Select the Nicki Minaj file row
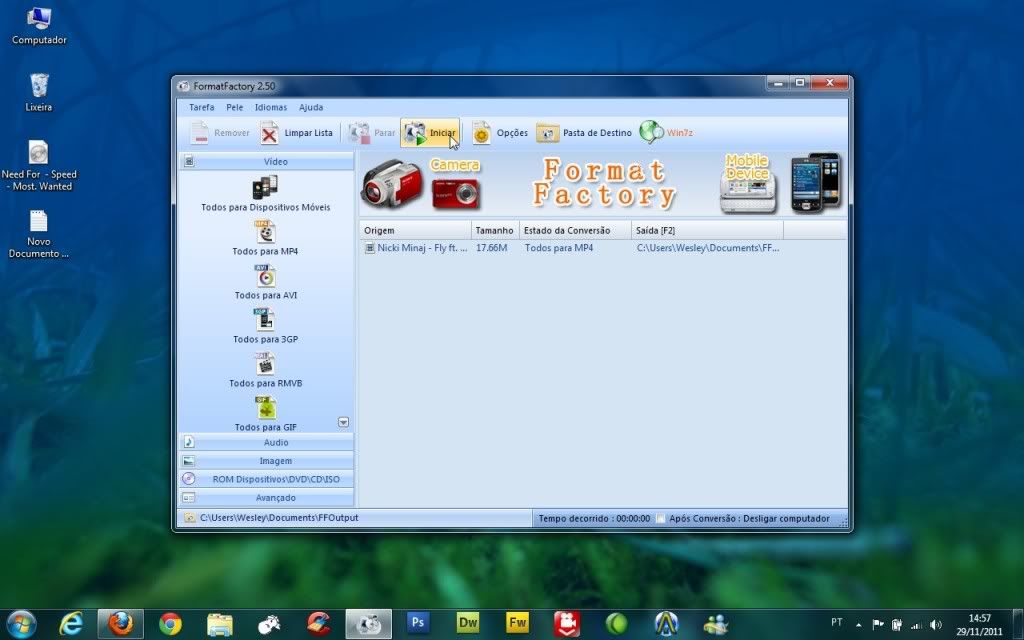Image resolution: width=1024 pixels, height=640 pixels. coord(420,247)
